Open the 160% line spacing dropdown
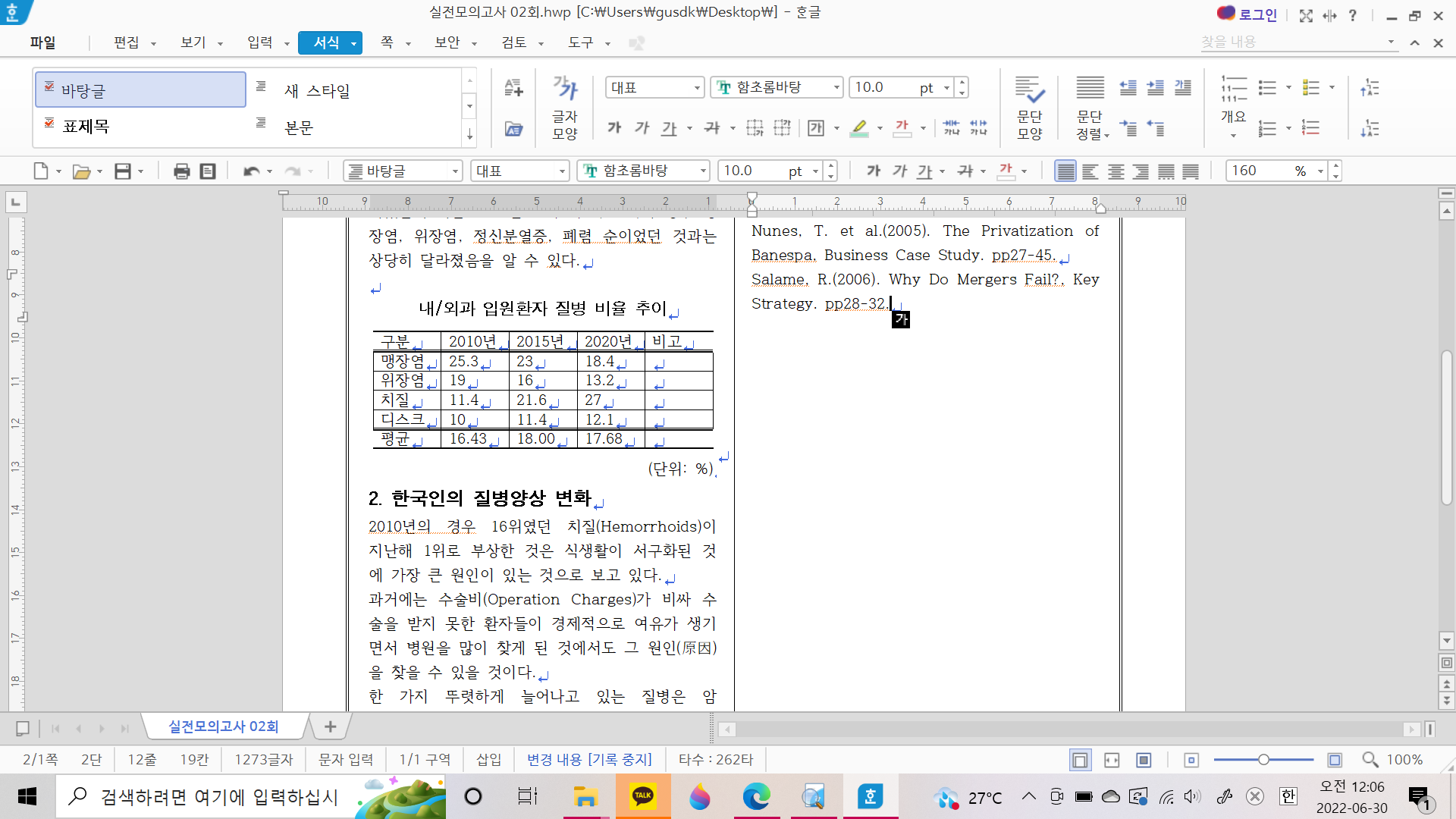Image resolution: width=1456 pixels, height=819 pixels. tap(1320, 171)
